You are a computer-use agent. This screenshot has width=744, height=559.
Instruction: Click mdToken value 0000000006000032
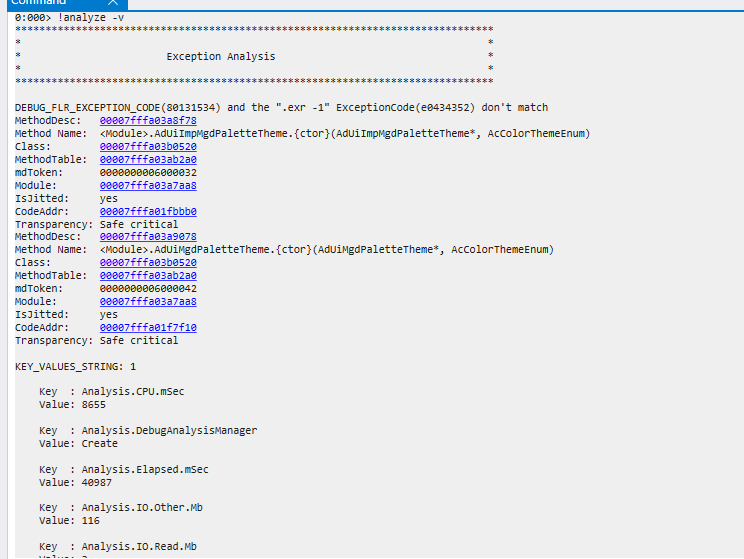(x=148, y=173)
